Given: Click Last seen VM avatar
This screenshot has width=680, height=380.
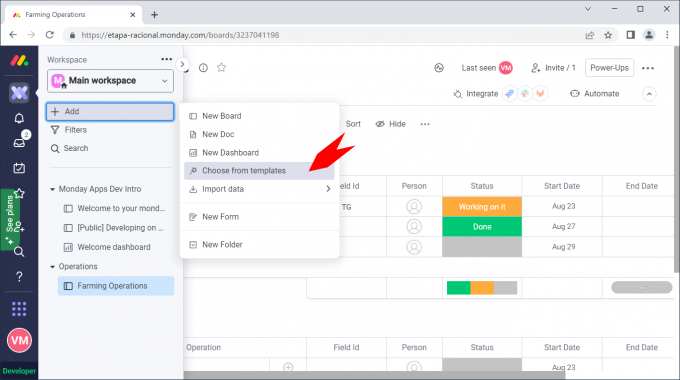Looking at the screenshot, I should 506,68.
